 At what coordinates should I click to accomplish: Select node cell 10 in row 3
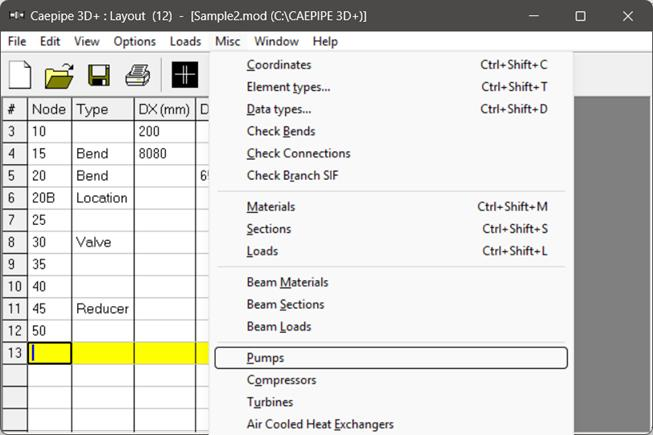tap(50, 132)
